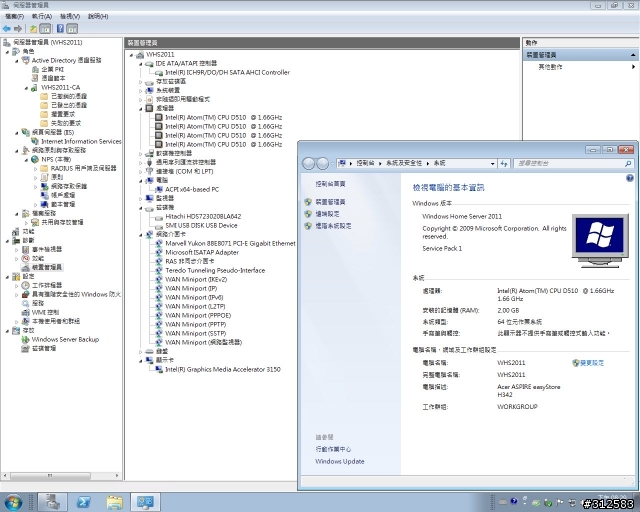Select the 服務 node under 設定
This screenshot has width=640, height=512.
(38, 303)
